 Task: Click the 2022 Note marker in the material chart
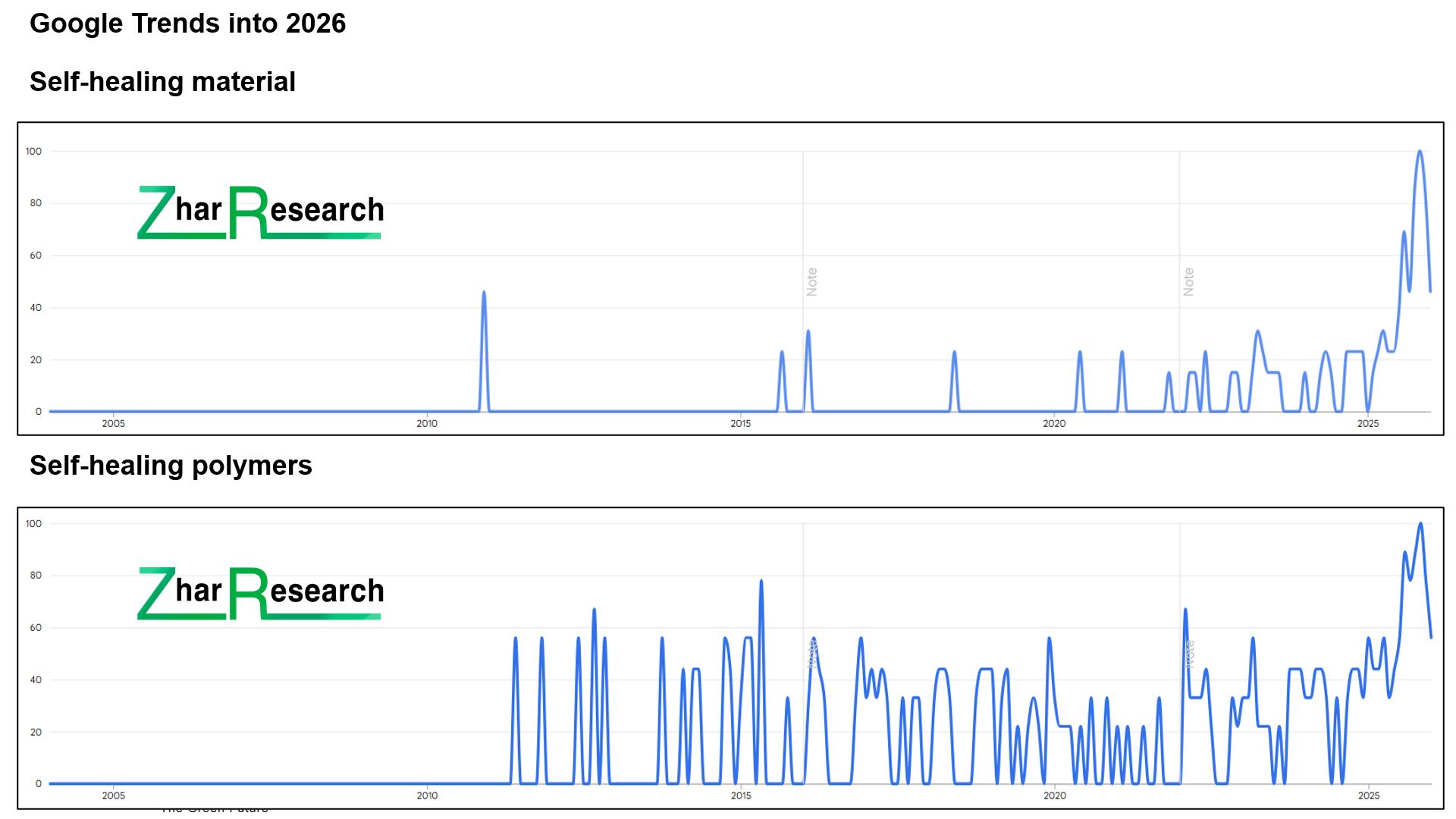click(x=1188, y=281)
